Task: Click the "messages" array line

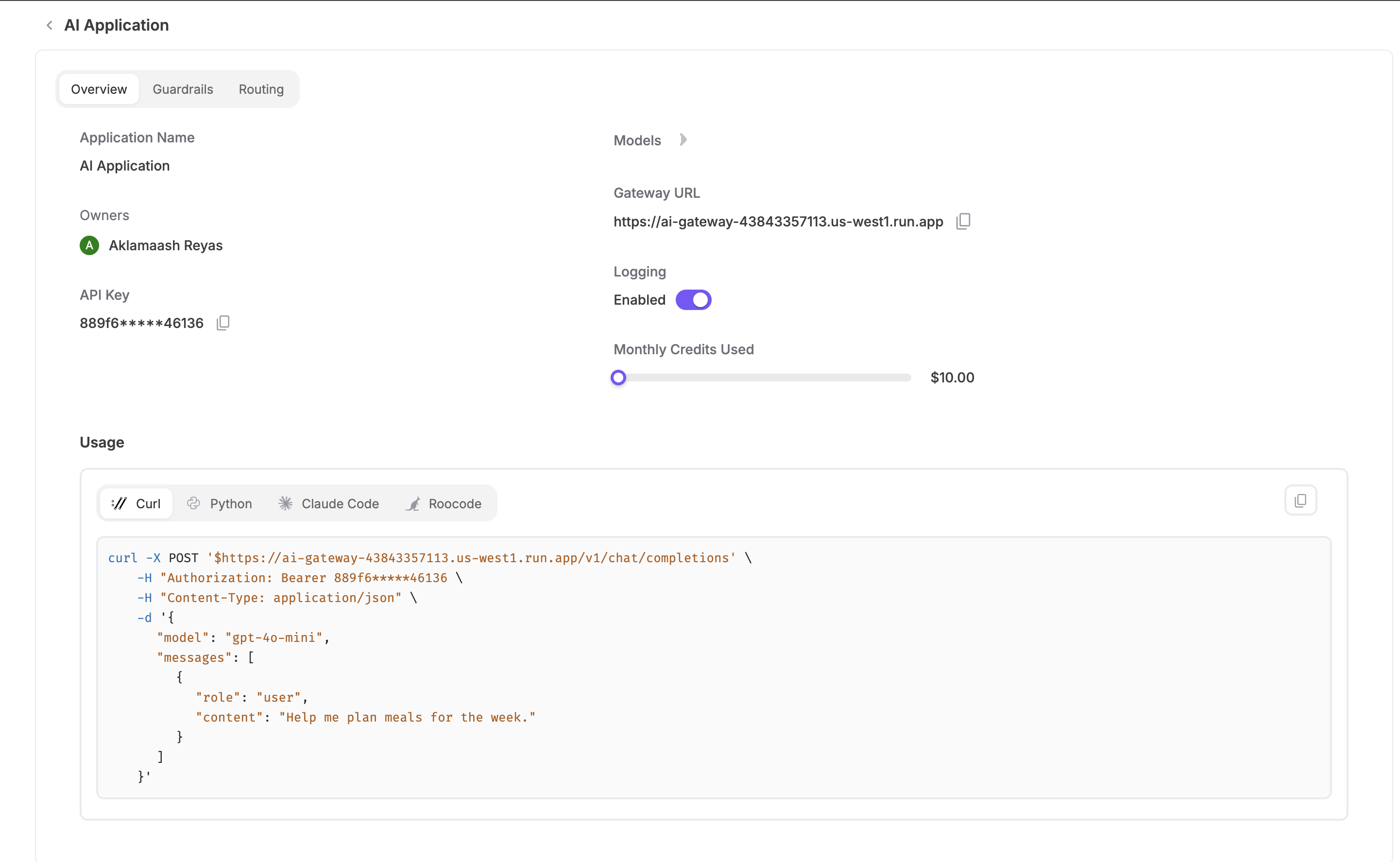Action: pyautogui.click(x=205, y=657)
